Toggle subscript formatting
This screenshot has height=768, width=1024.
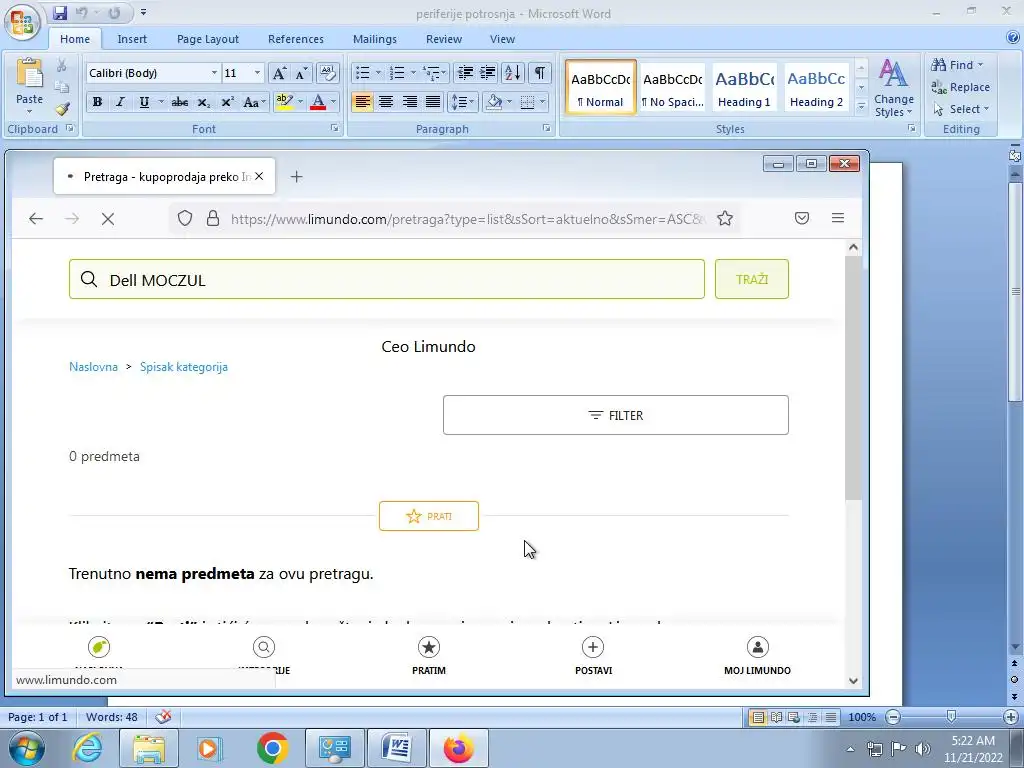[204, 102]
